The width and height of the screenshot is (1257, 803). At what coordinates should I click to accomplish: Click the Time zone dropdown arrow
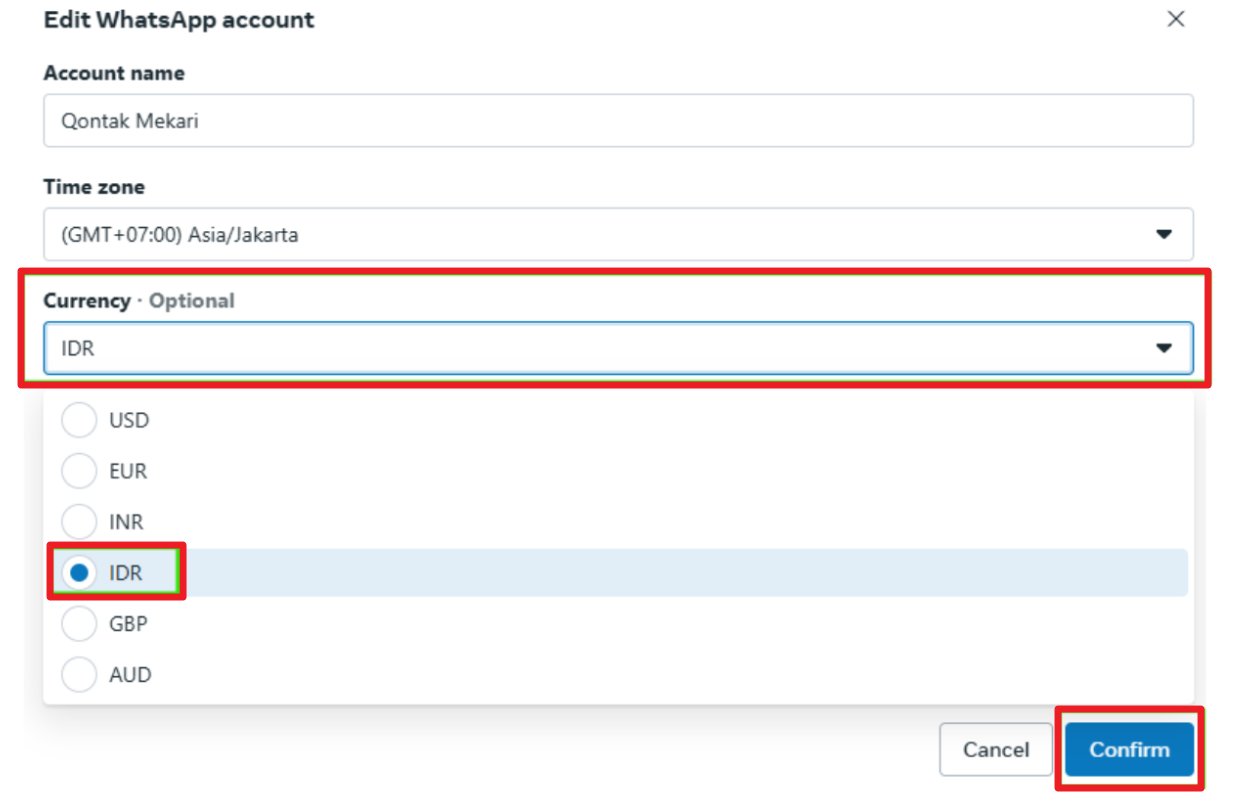1163,235
